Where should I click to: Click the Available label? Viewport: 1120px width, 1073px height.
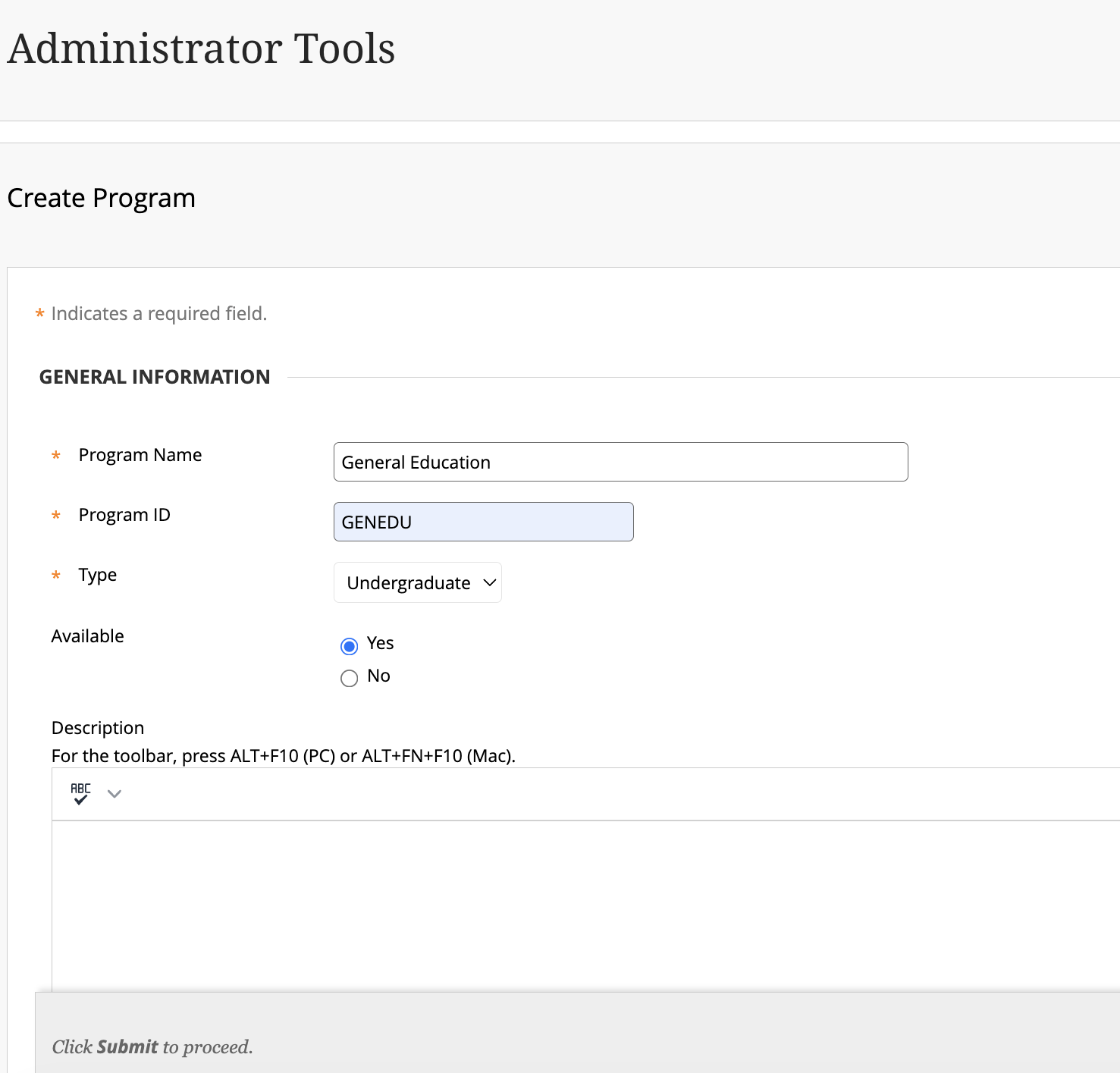click(87, 636)
